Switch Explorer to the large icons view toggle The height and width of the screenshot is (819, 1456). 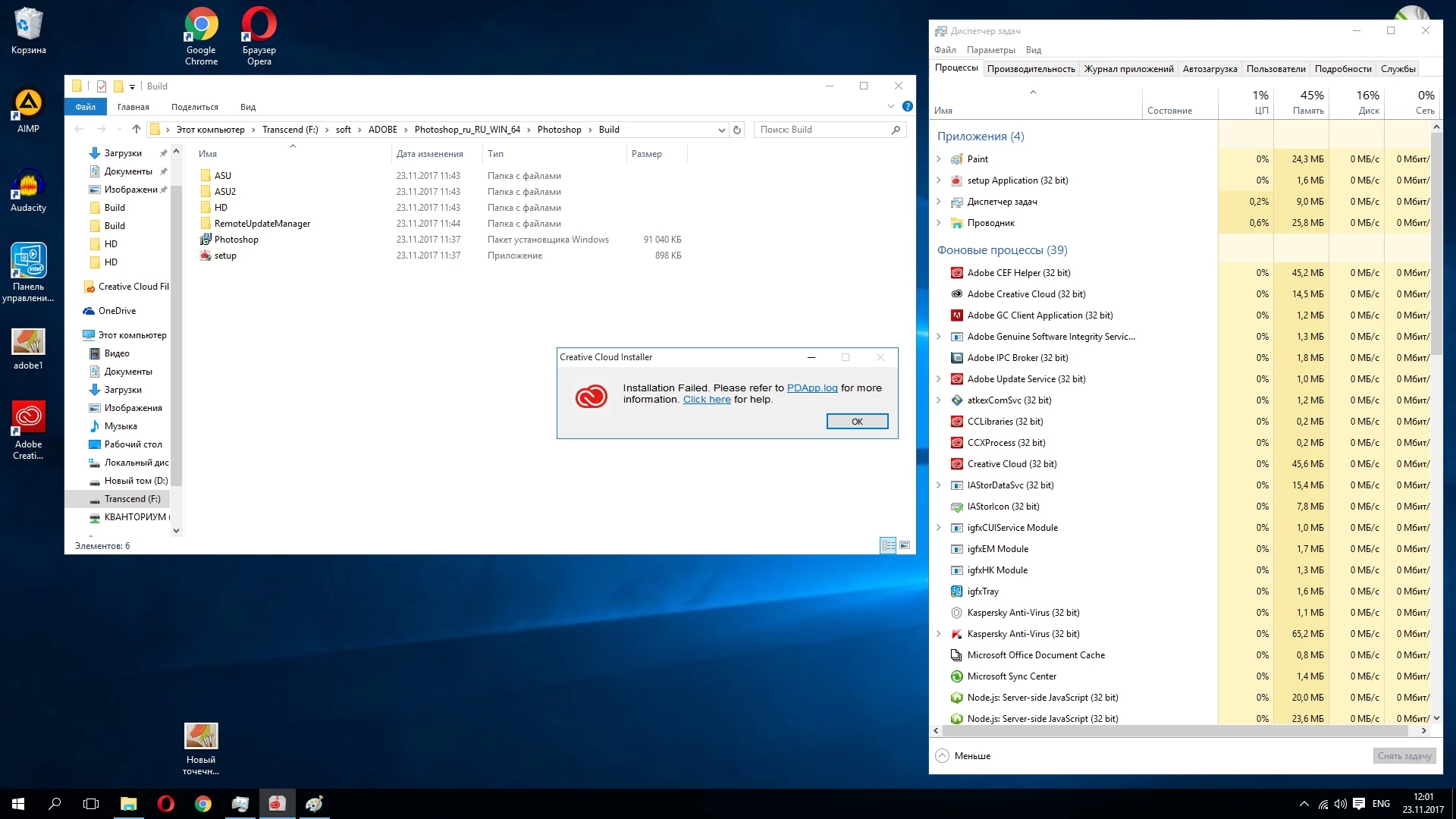click(904, 545)
